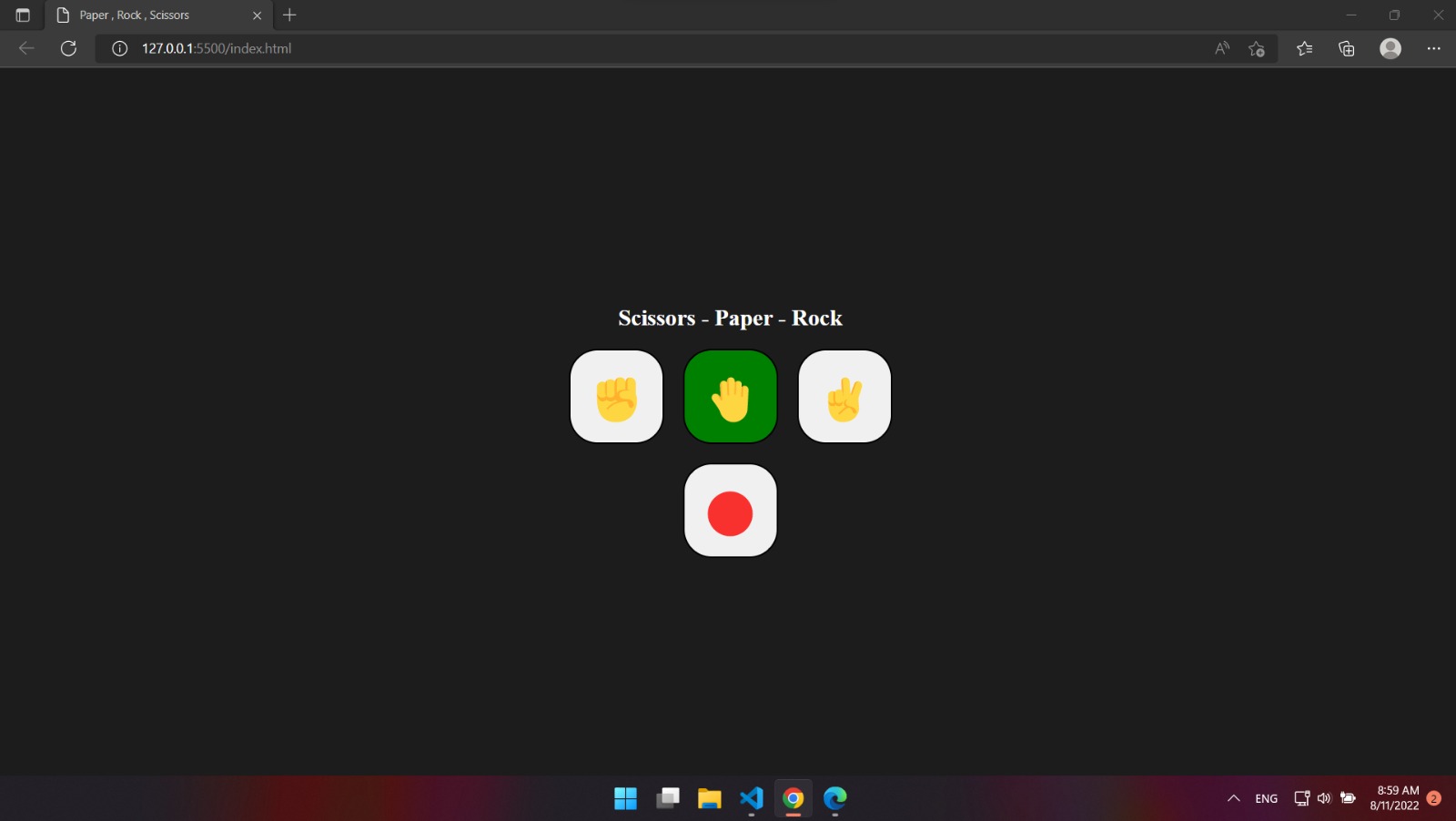This screenshot has height=821, width=1456.
Task: Open Task View on the taskbar
Action: point(668,798)
